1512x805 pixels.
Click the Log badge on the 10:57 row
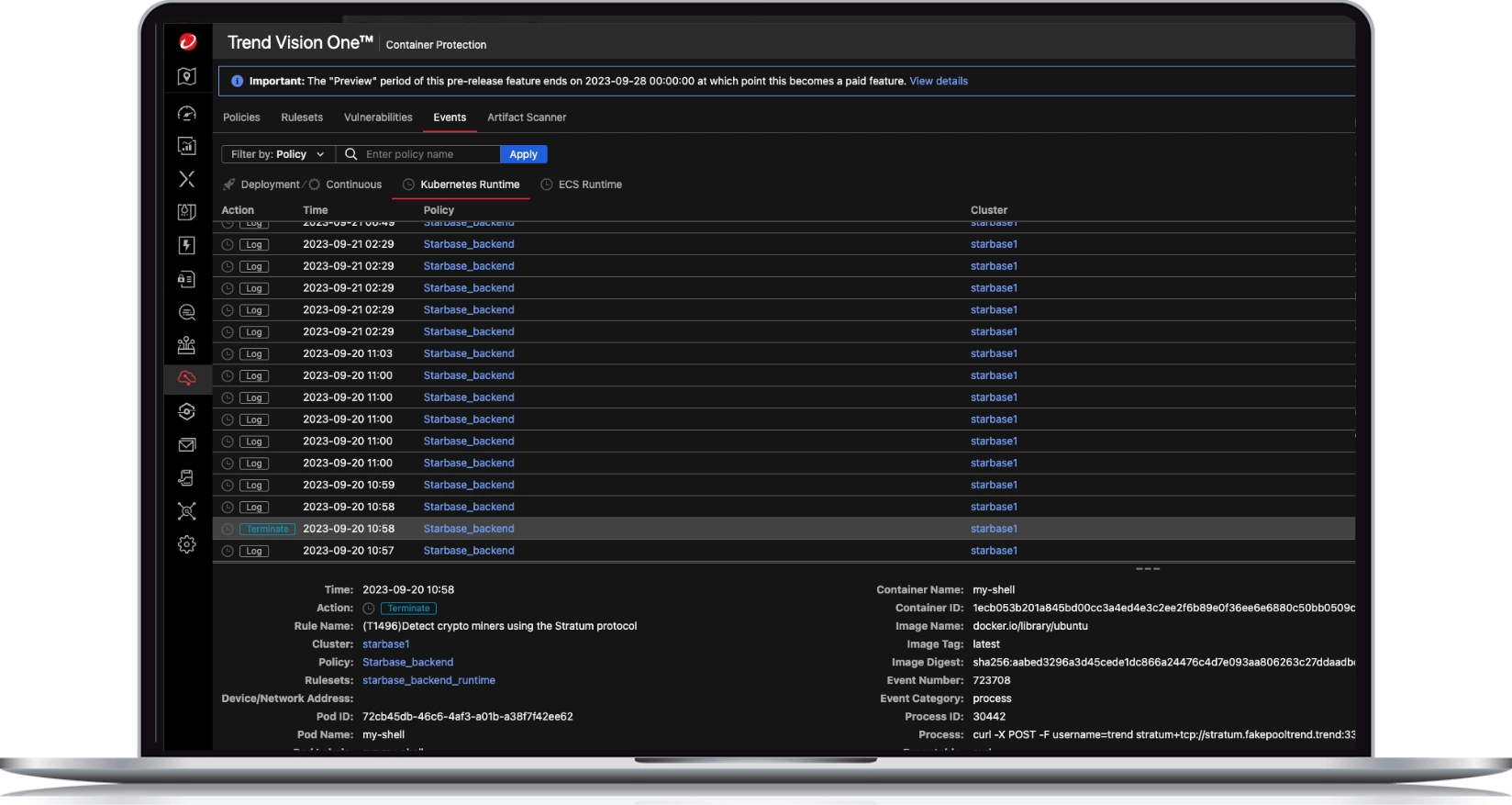(254, 551)
